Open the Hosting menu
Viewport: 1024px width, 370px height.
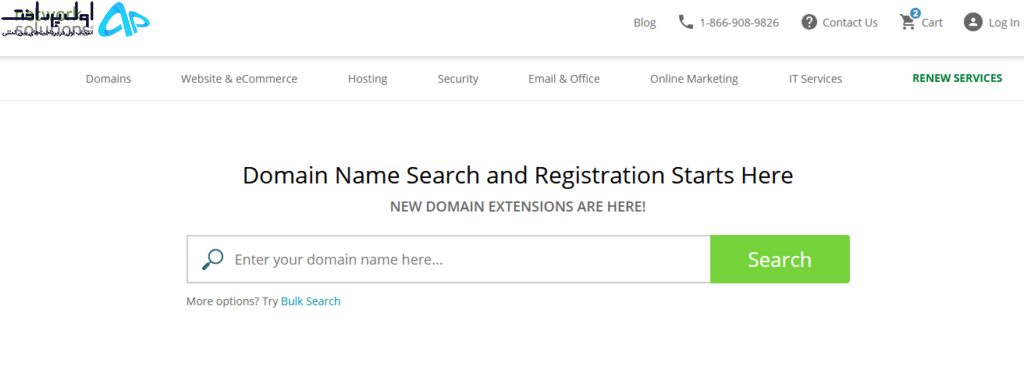pos(368,79)
